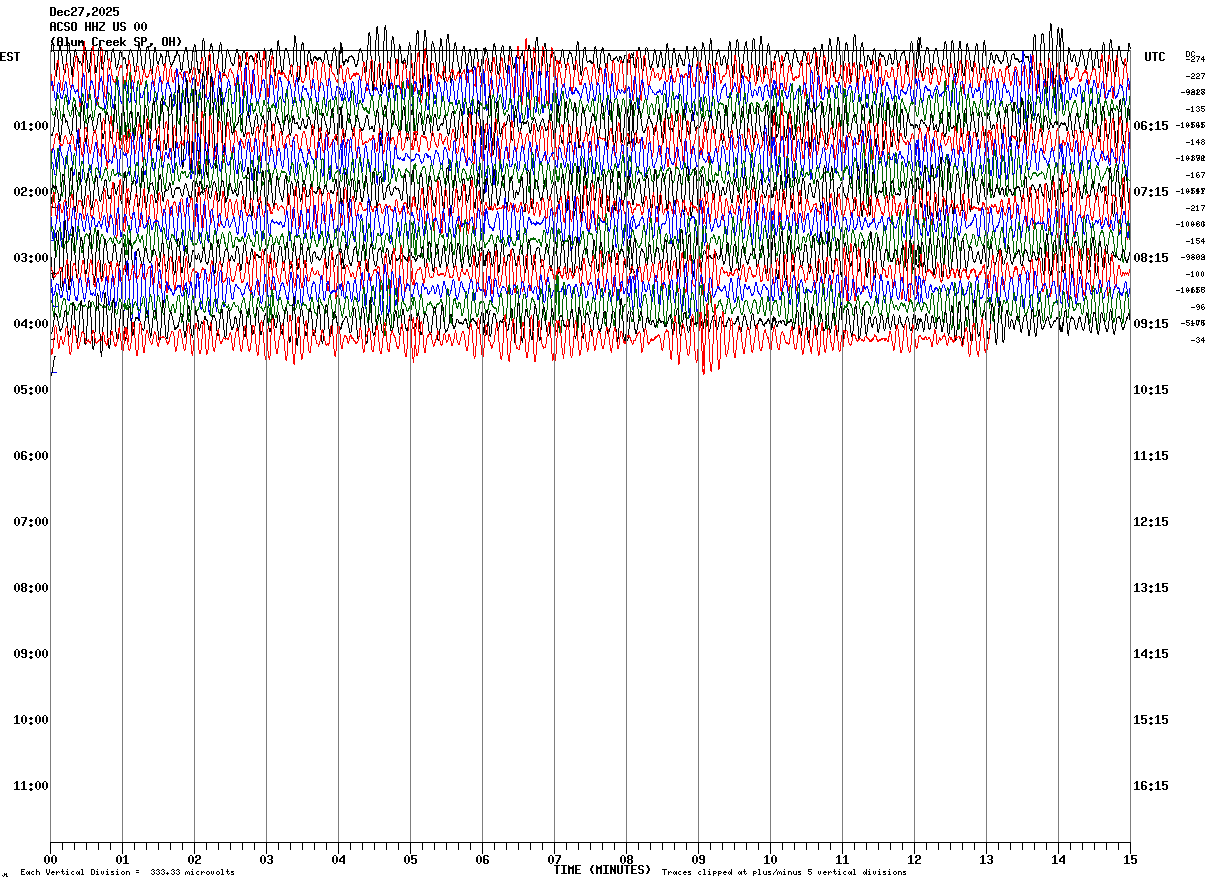Click the UTC timezone label
This screenshot has height=886, width=1210.
pos(1155,57)
